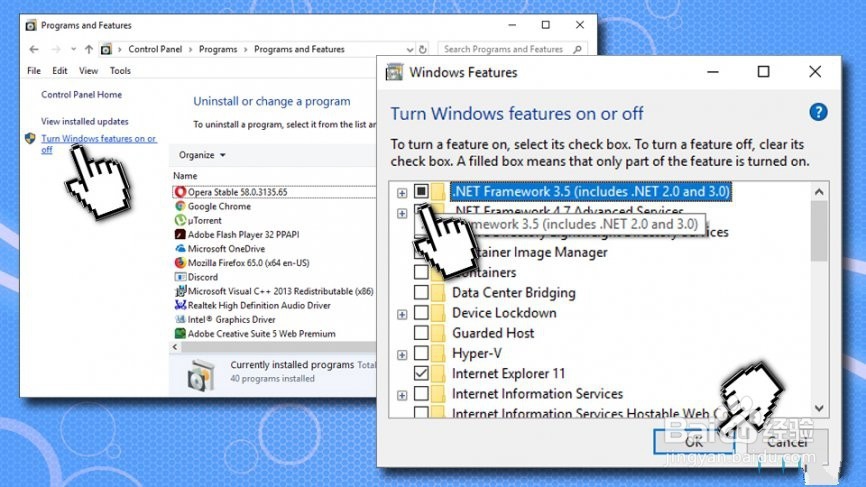Click the installed programs disc icon
The width and height of the screenshot is (866, 487).
coord(200,374)
